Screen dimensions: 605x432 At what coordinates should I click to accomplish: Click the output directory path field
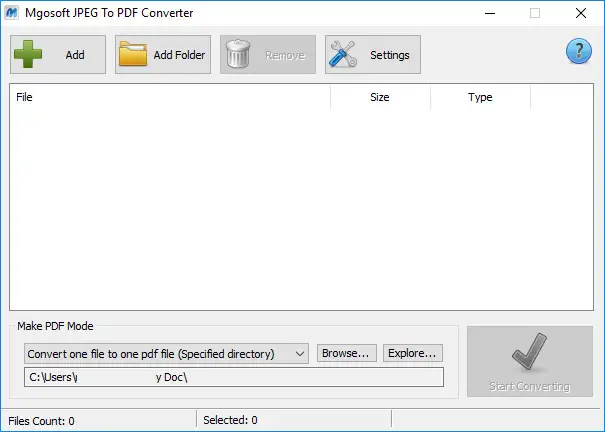pos(234,377)
